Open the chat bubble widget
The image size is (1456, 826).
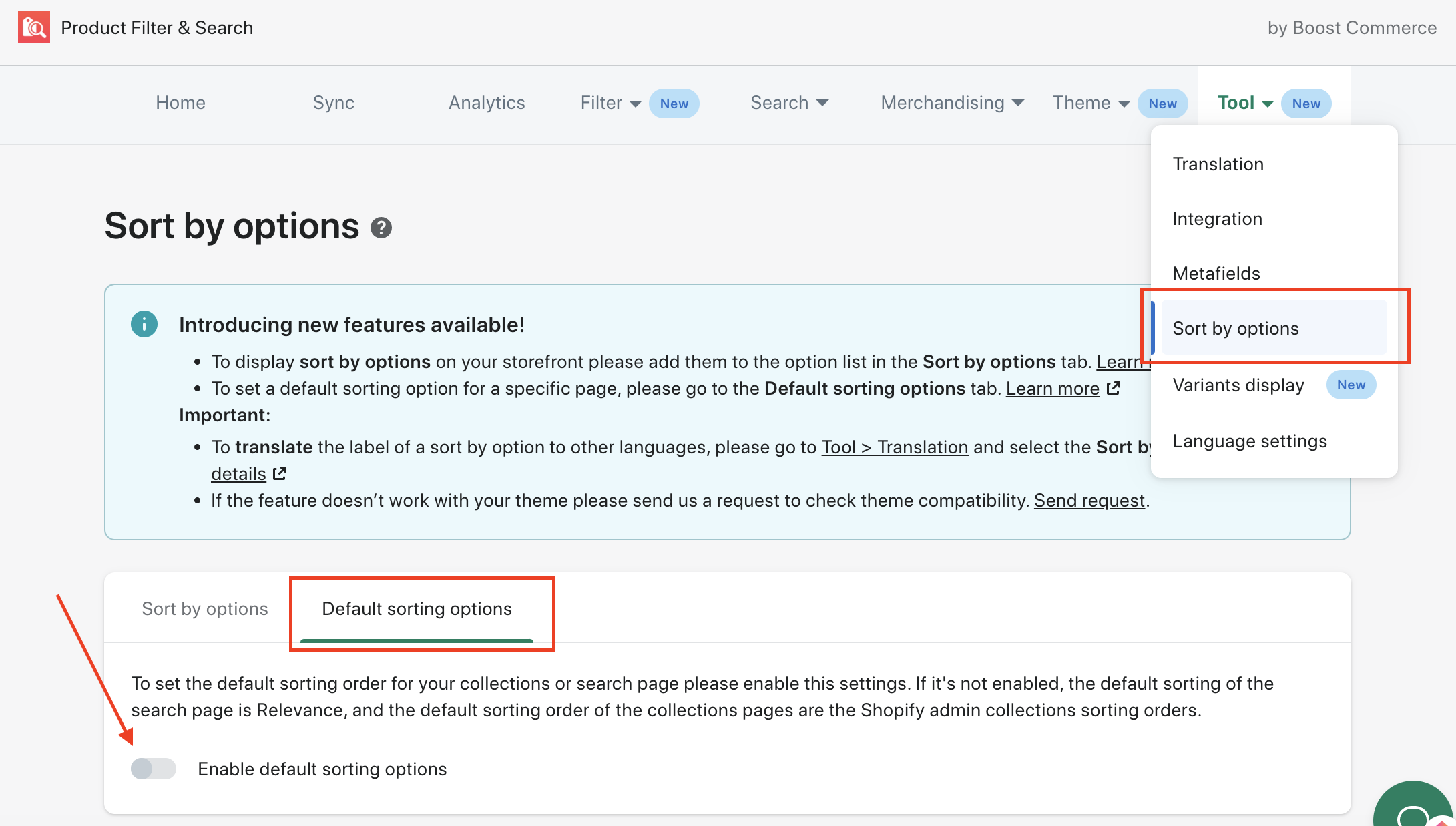click(1413, 804)
